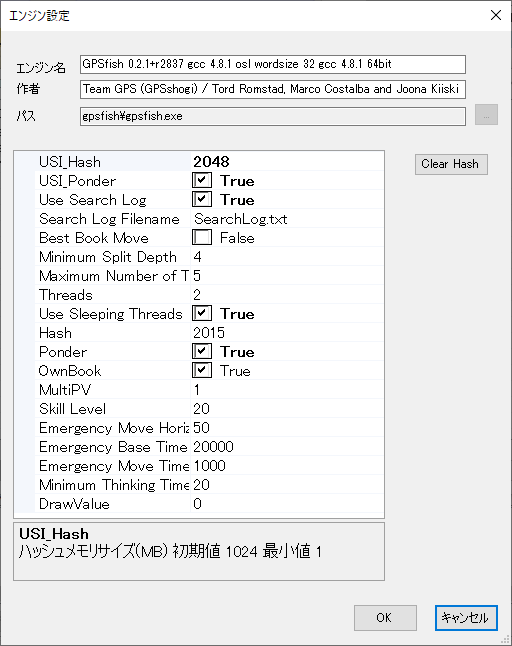Confirm settings with the OK button

(385, 618)
